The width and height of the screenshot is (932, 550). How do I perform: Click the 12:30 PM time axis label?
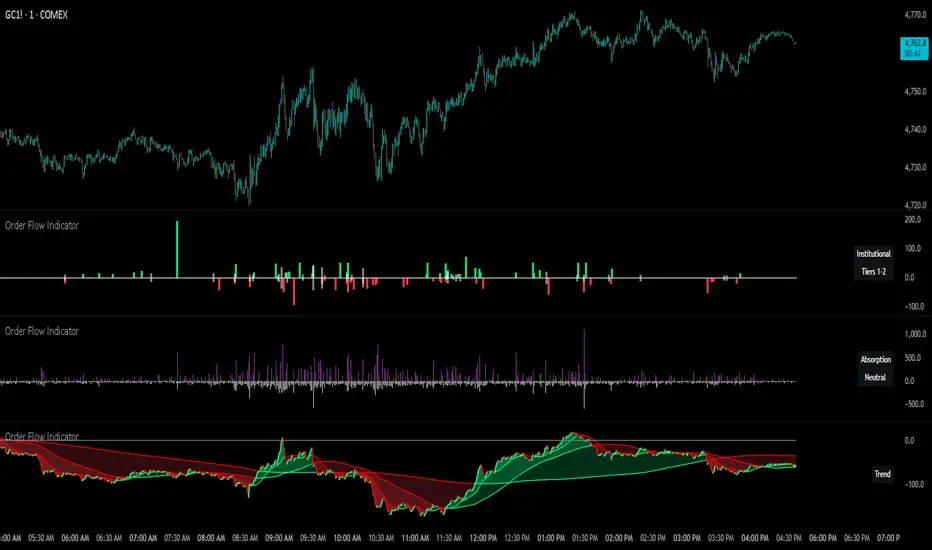tap(517, 538)
